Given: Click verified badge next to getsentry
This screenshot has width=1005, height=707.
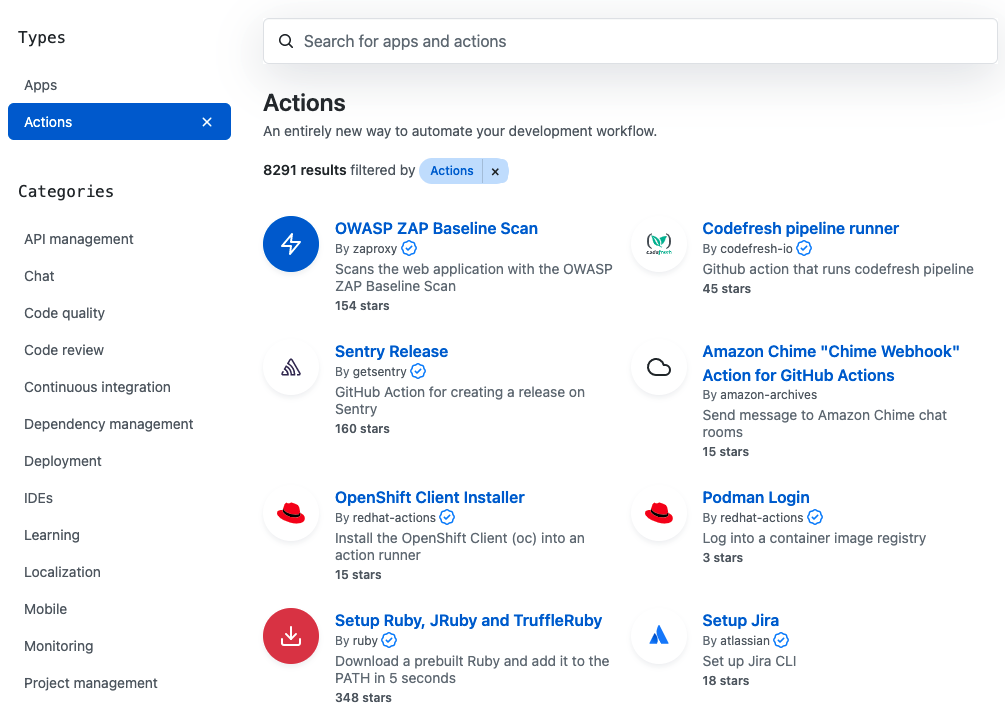Looking at the screenshot, I should point(418,371).
